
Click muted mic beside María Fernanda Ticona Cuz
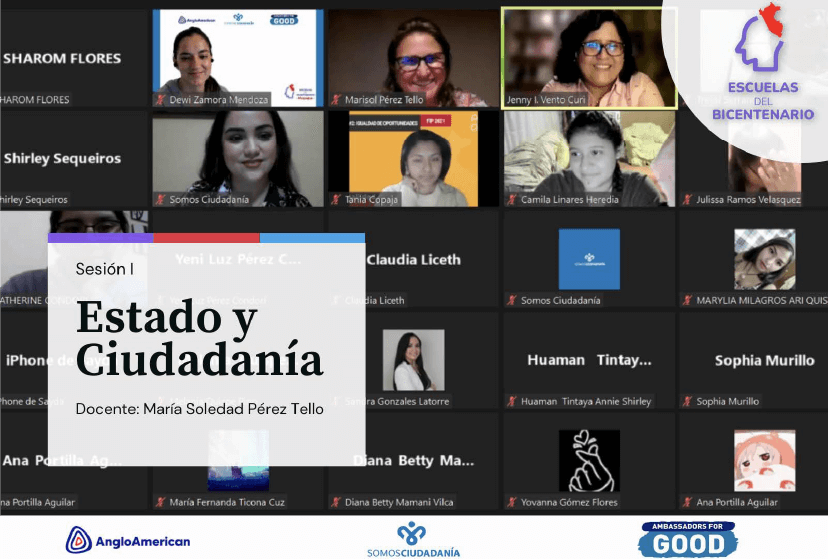[160, 502]
